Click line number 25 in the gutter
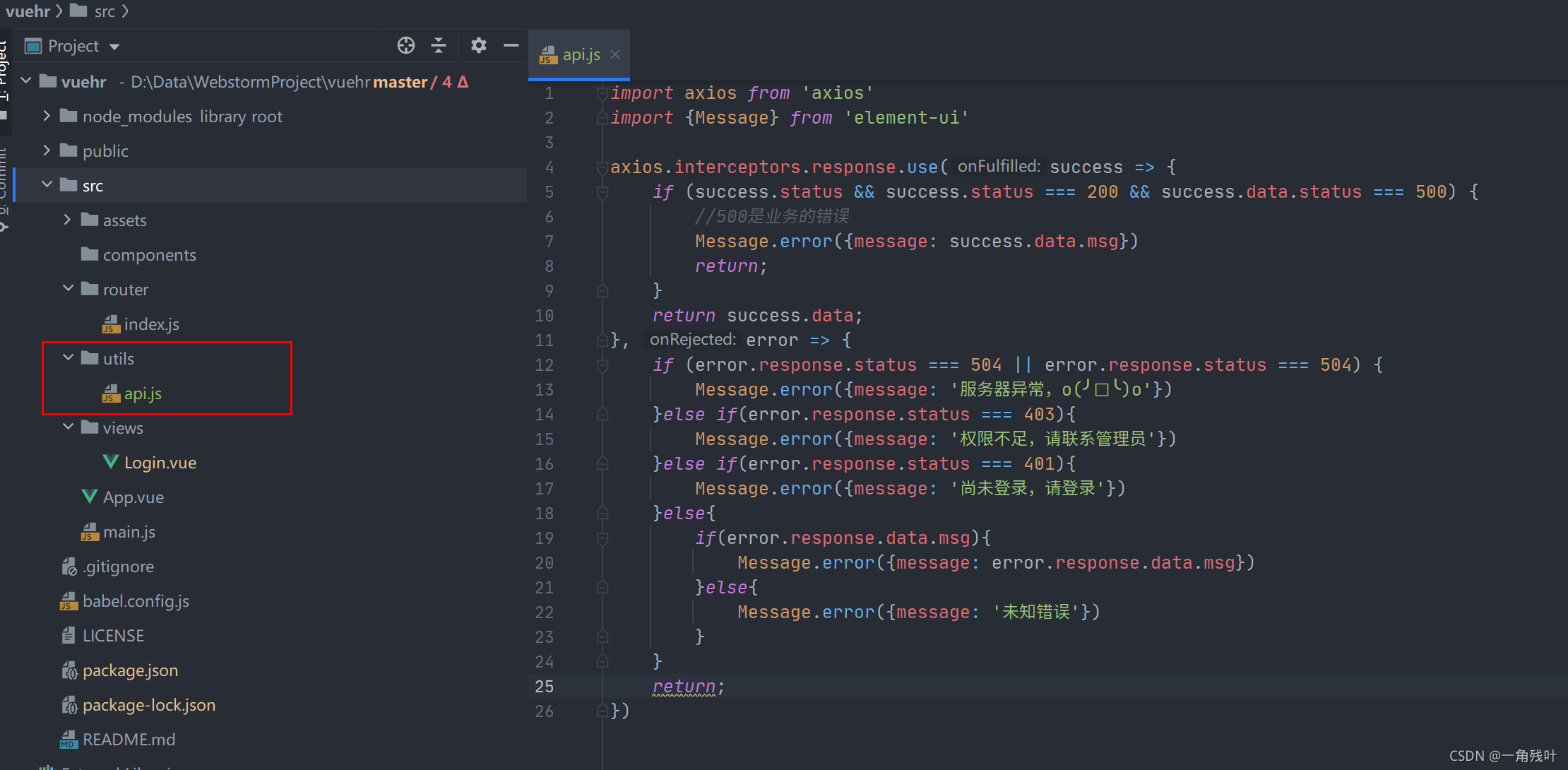The height and width of the screenshot is (770, 1568). (544, 687)
